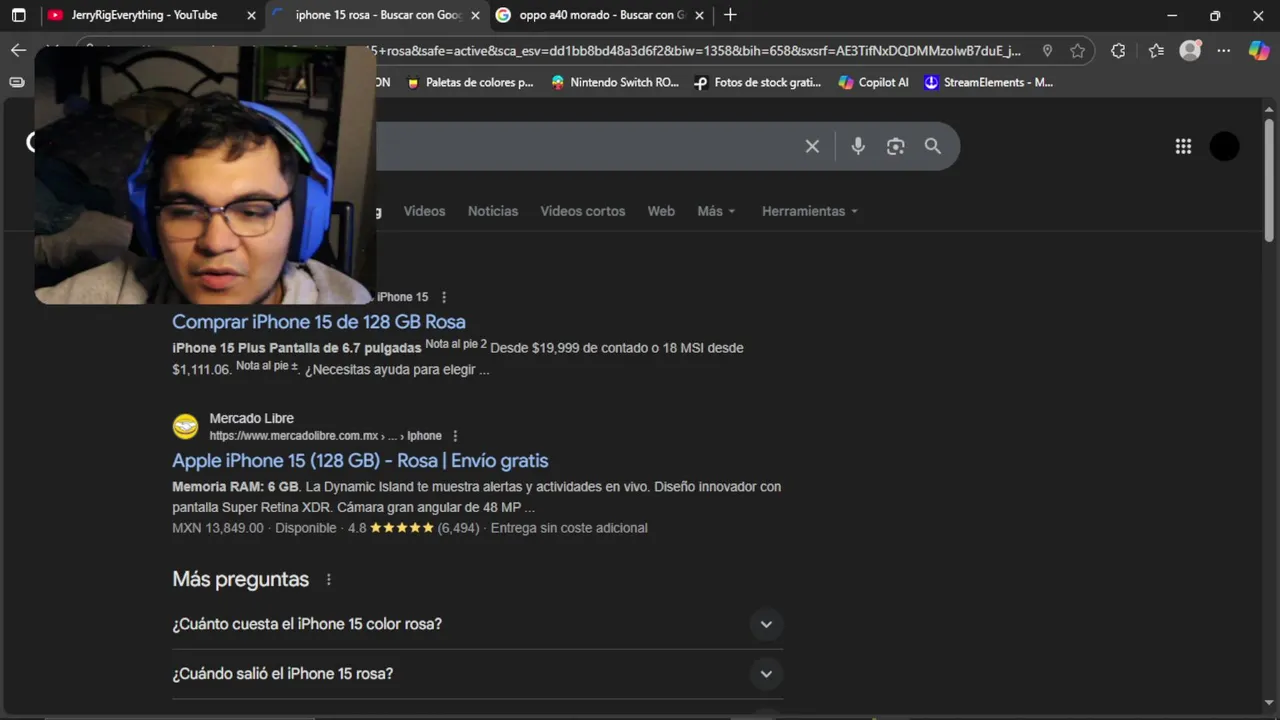This screenshot has width=1280, height=720.
Task: Open the Google apps grid
Action: (1183, 146)
